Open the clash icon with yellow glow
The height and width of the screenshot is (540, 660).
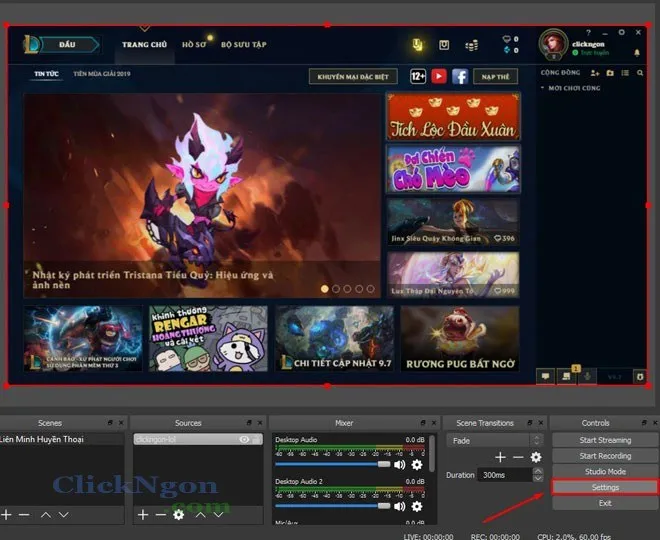tap(418, 45)
